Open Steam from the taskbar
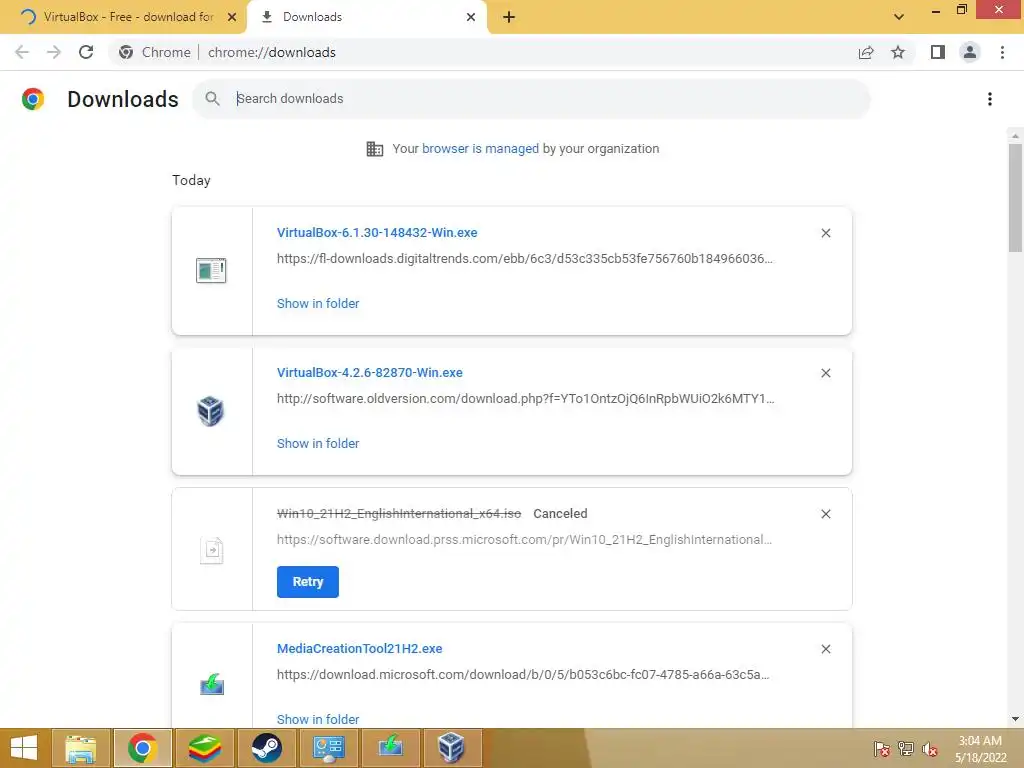1024x768 pixels. [x=266, y=748]
